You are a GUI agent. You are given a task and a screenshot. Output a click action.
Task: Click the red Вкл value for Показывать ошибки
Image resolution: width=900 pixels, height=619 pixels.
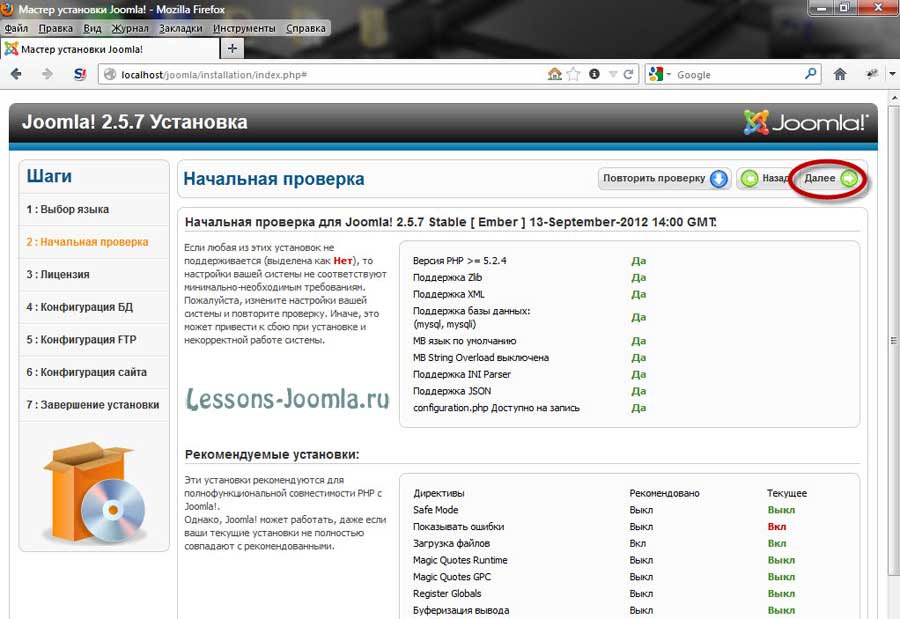coord(777,527)
